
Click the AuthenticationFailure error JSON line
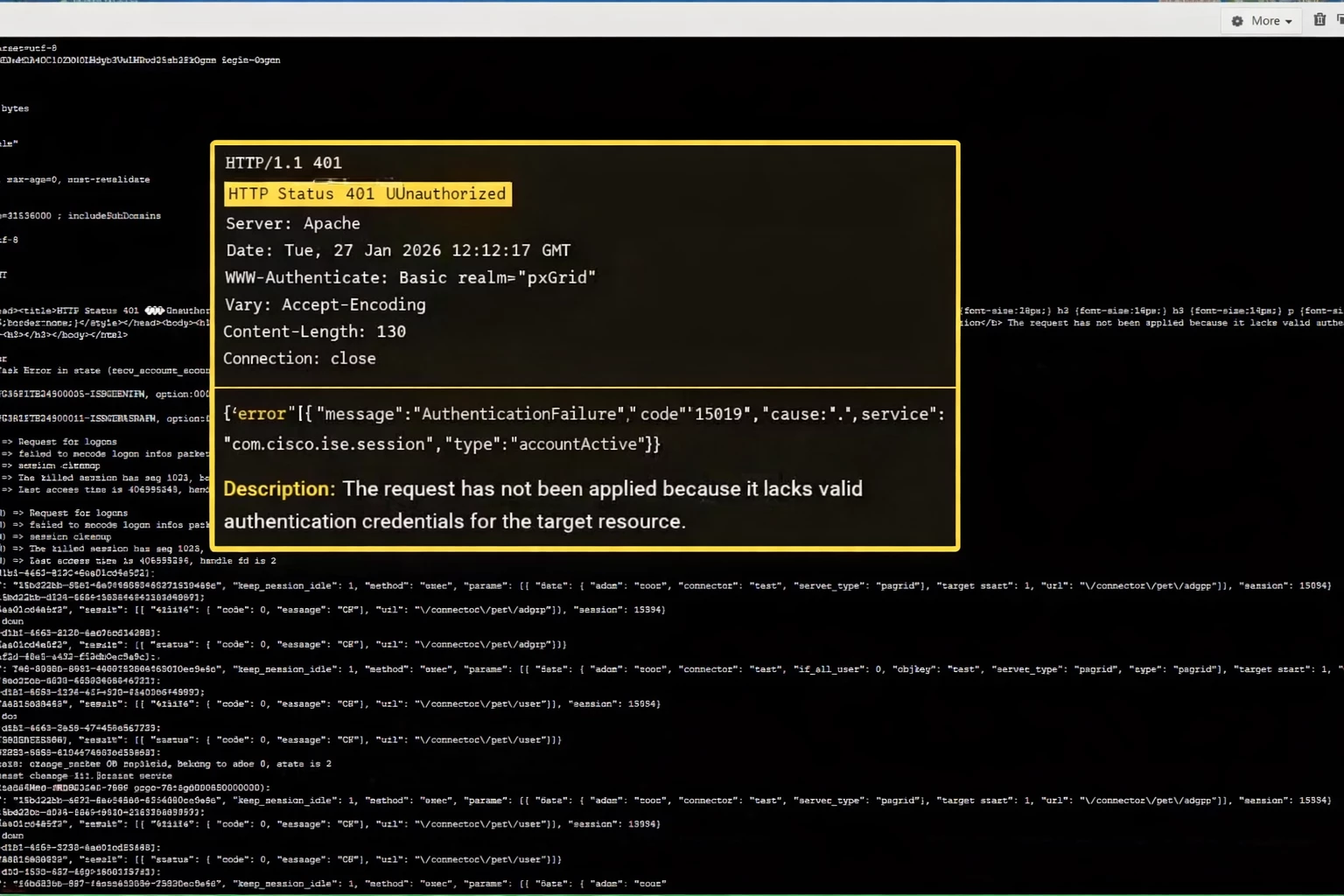pos(584,414)
